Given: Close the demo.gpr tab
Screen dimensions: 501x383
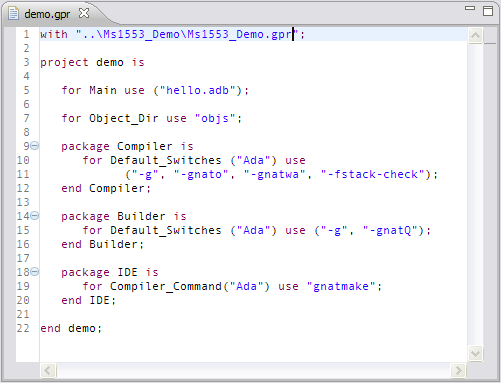Looking at the screenshot, I should [84, 14].
